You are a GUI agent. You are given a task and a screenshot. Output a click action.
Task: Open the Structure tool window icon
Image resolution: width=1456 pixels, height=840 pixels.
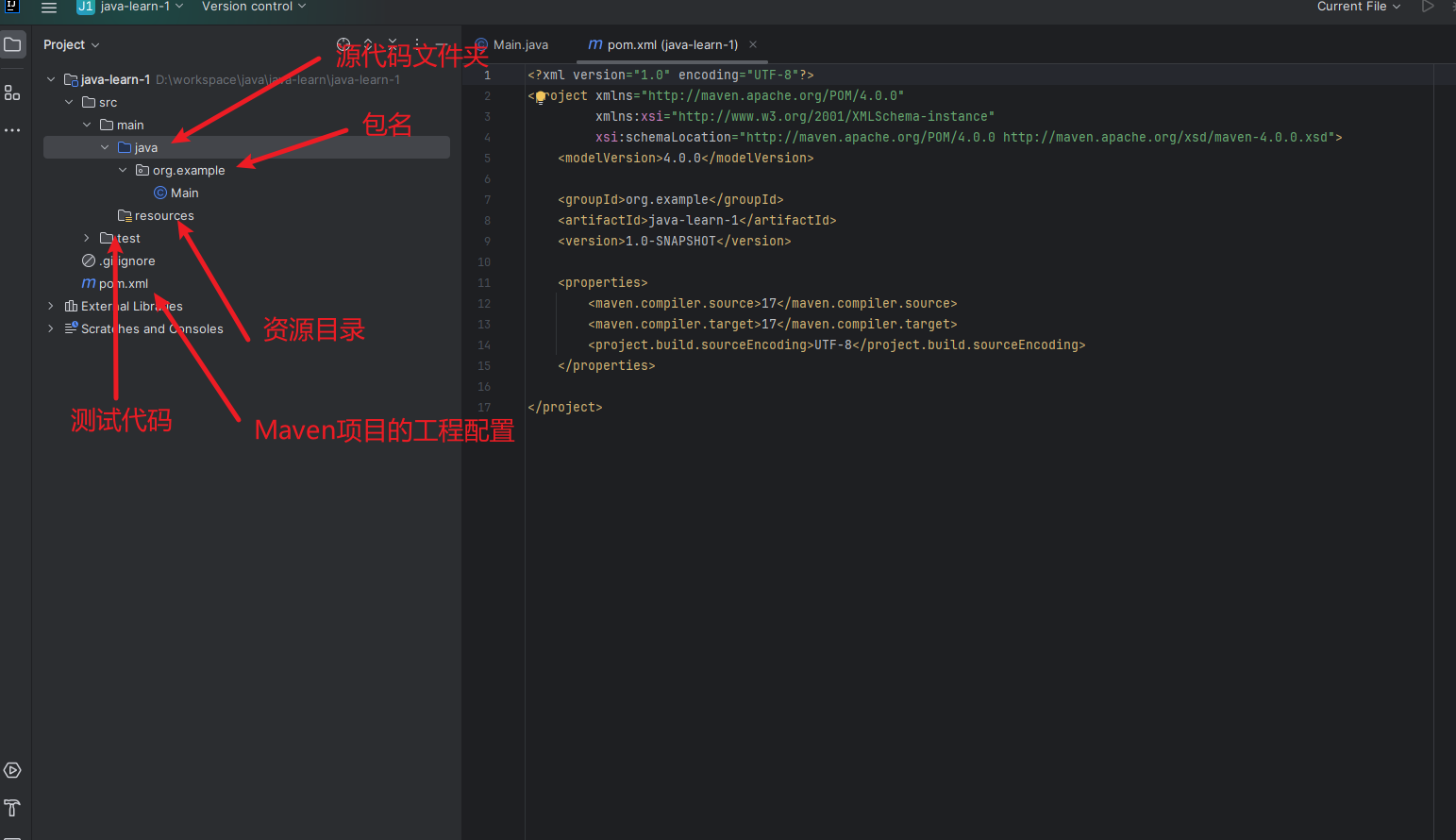(12, 92)
